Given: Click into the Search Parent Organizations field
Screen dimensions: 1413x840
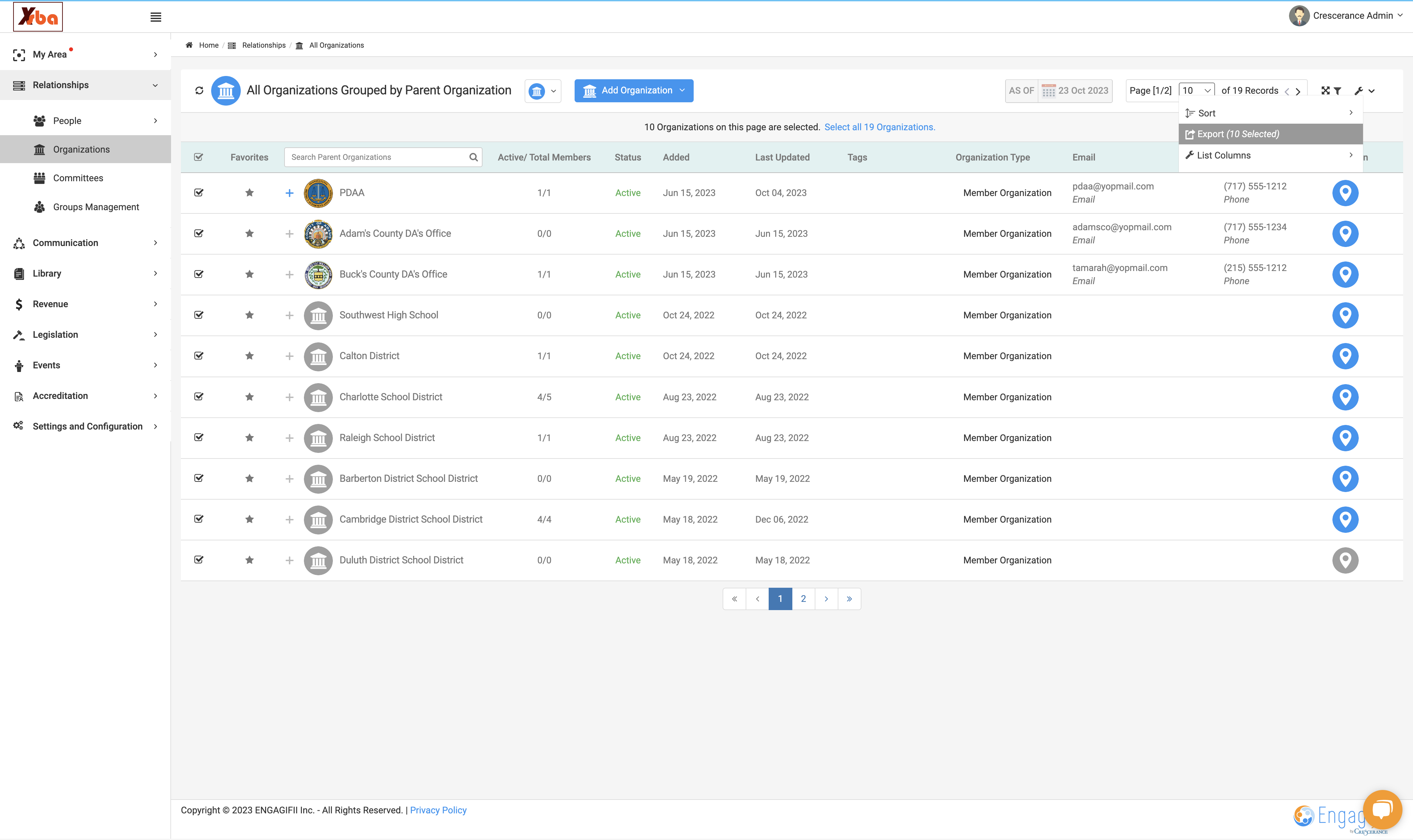Looking at the screenshot, I should pyautogui.click(x=378, y=157).
